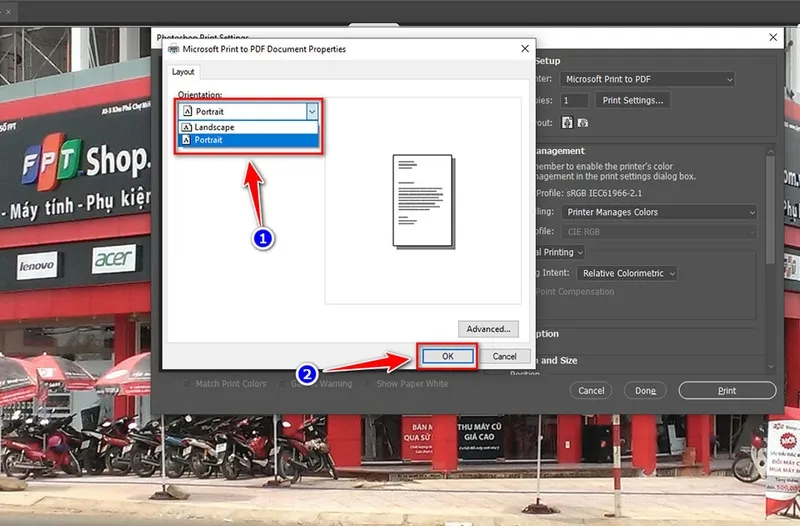Click OK in Document Properties dialog
The image size is (800, 526).
pyautogui.click(x=447, y=356)
